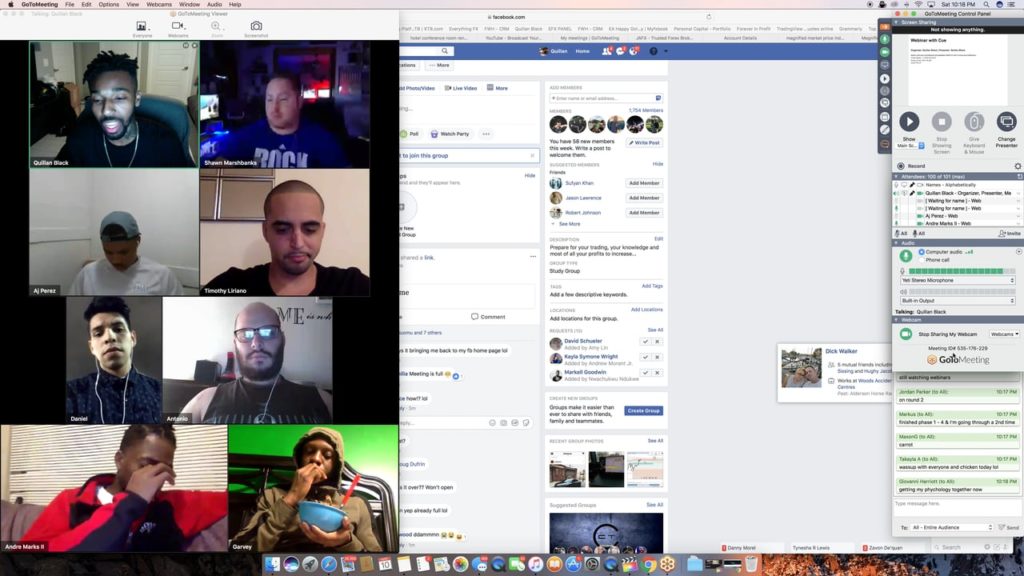Collapse the Webcam panel header
1024x576 pixels.
(896, 320)
